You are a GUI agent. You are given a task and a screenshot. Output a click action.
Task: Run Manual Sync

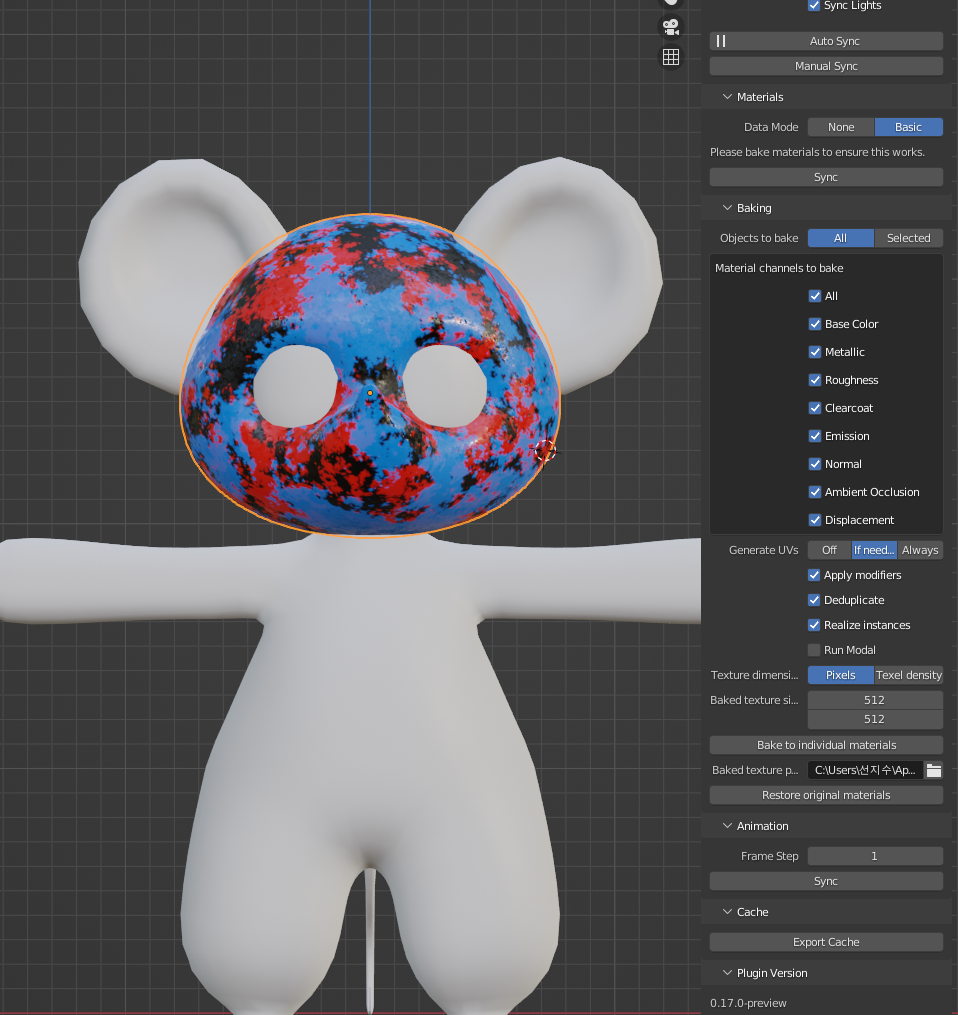pyautogui.click(x=826, y=66)
